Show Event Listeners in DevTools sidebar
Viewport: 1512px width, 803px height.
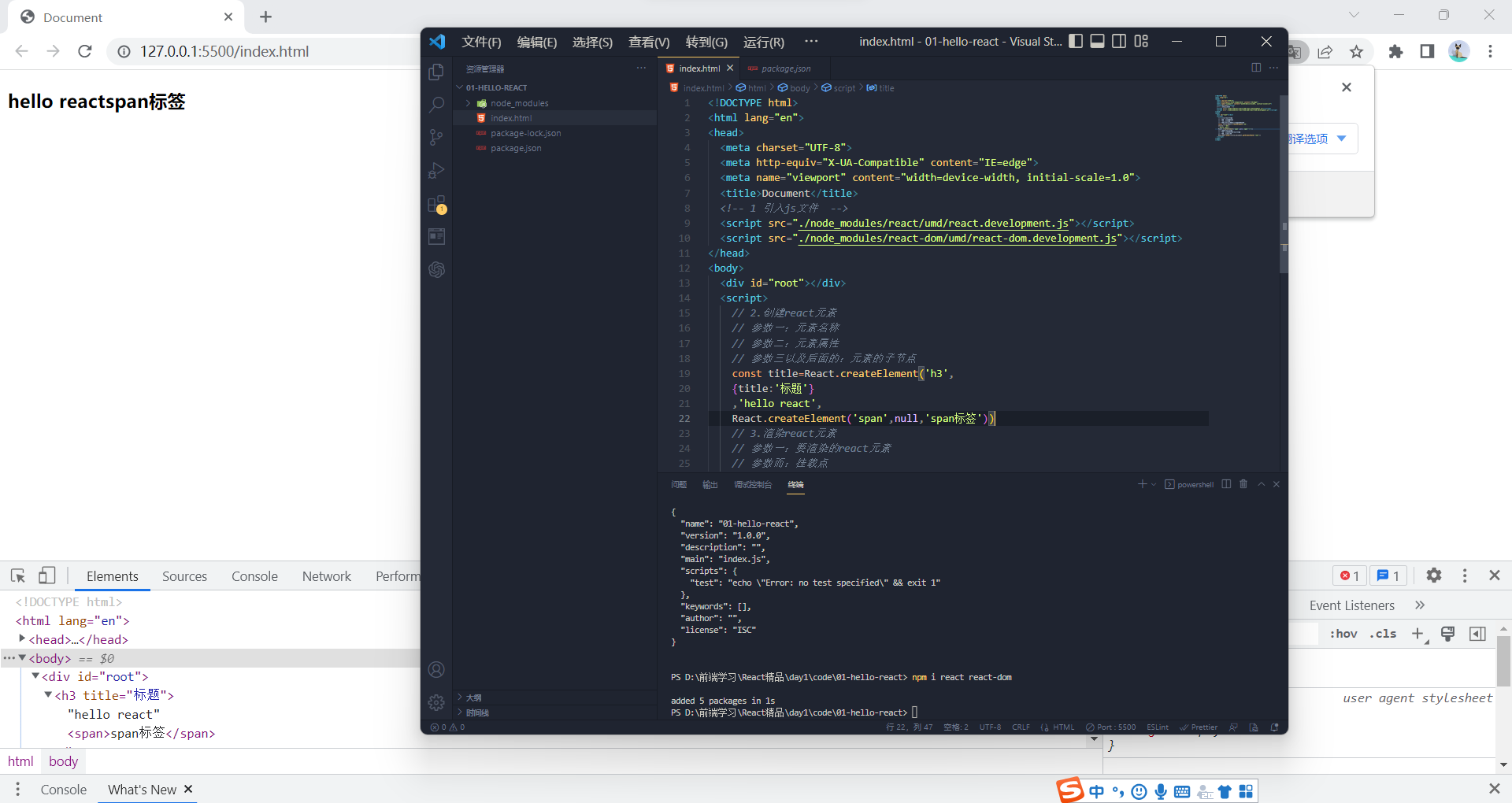[1352, 605]
